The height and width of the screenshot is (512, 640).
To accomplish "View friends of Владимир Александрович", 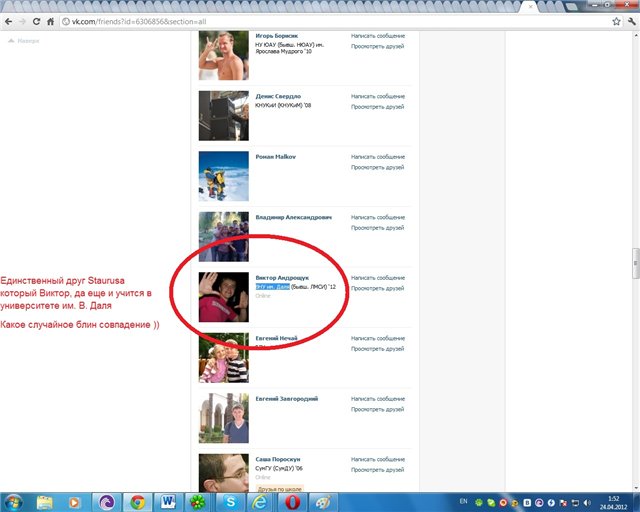I will (x=378, y=228).
